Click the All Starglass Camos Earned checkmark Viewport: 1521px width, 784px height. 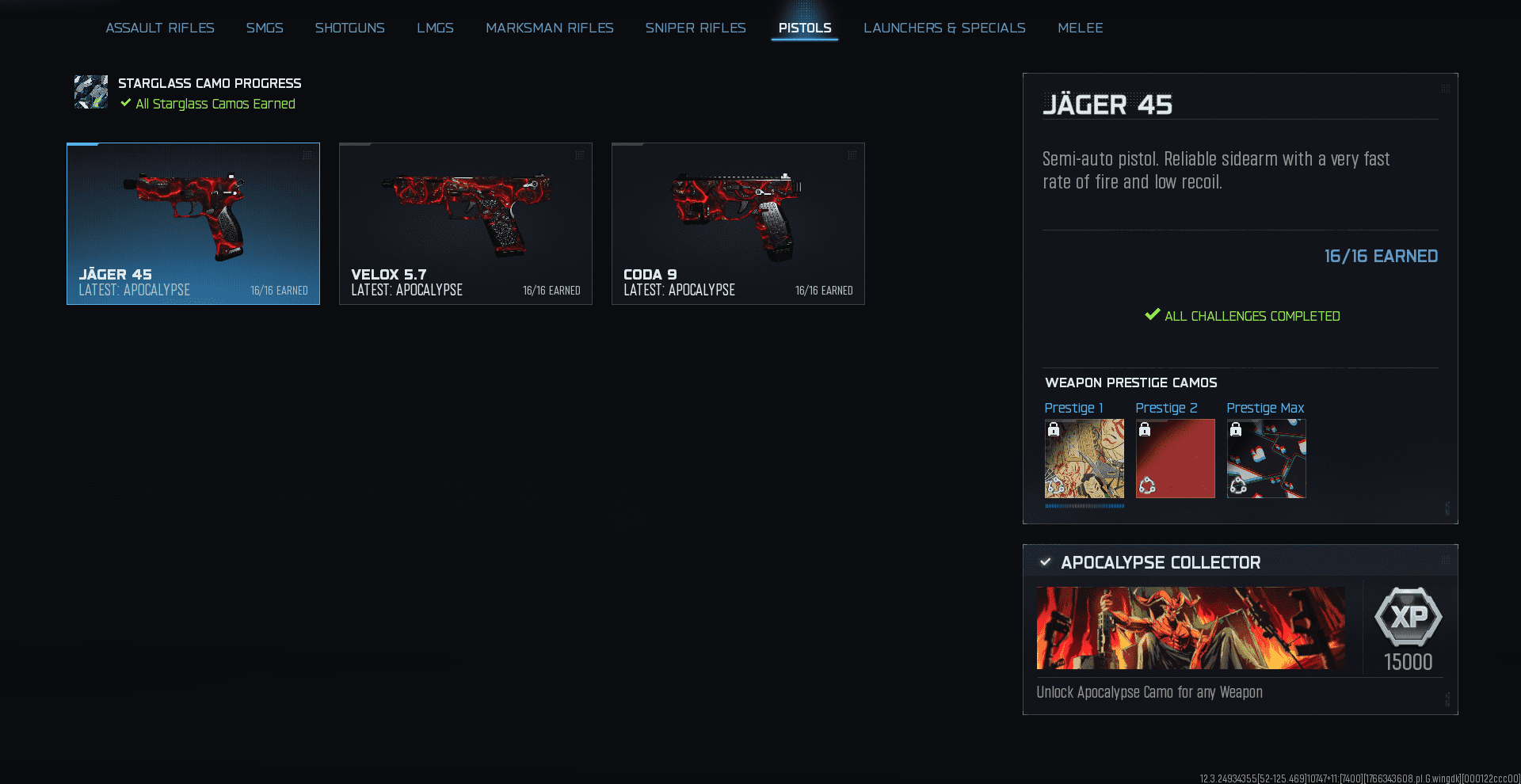pyautogui.click(x=125, y=103)
